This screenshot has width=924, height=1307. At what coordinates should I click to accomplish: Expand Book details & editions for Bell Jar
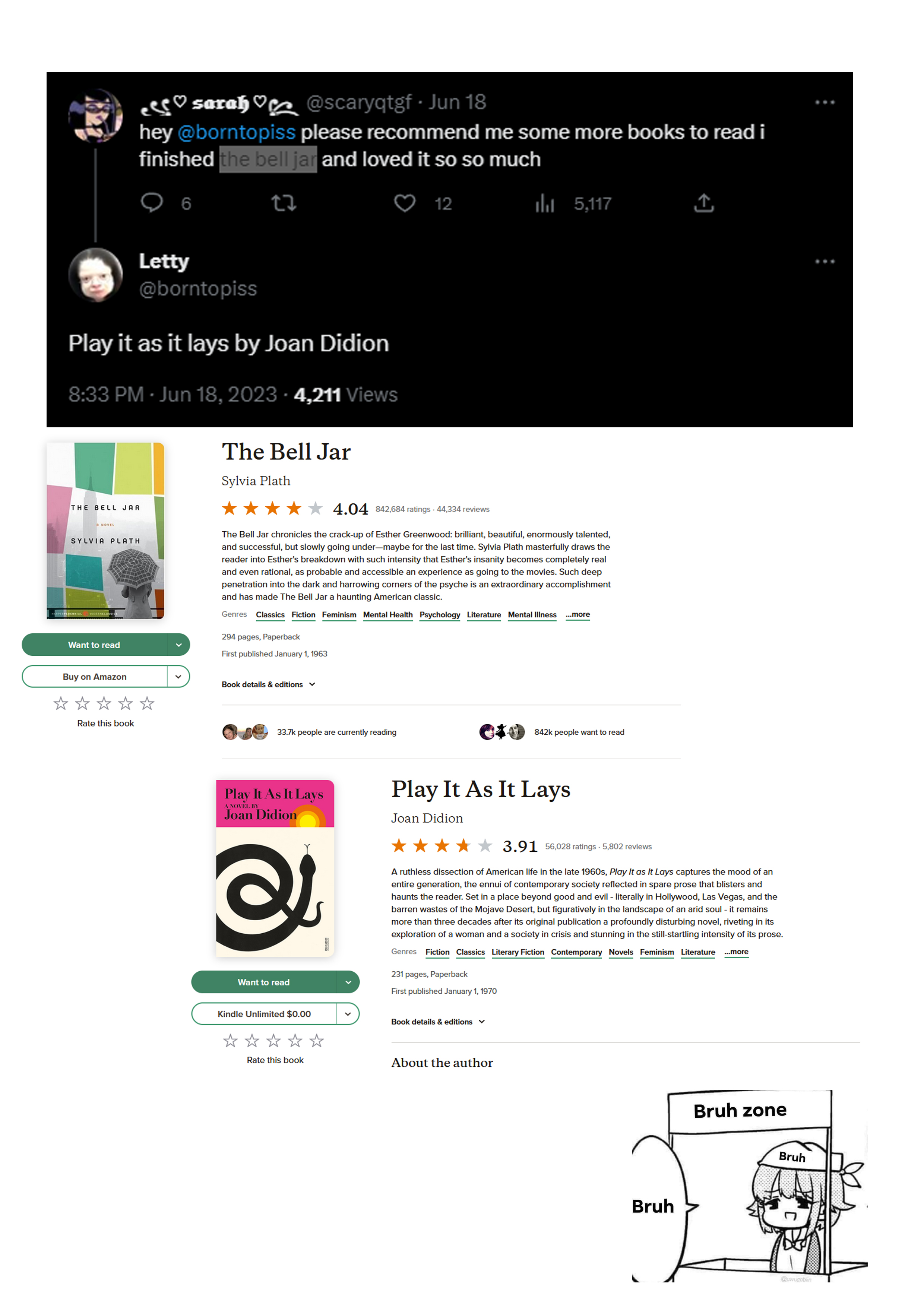tap(268, 684)
